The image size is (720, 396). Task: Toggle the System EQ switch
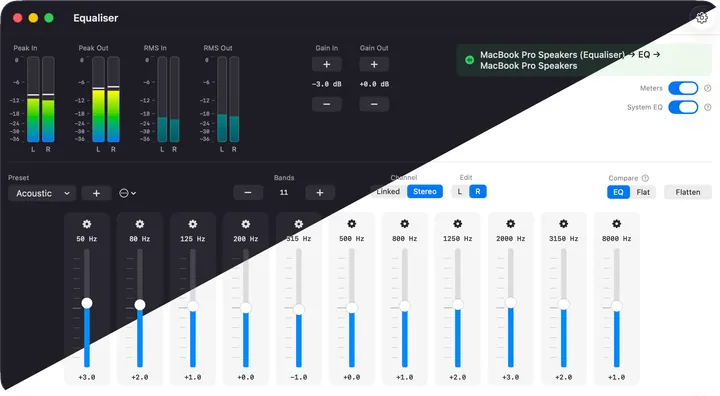683,107
